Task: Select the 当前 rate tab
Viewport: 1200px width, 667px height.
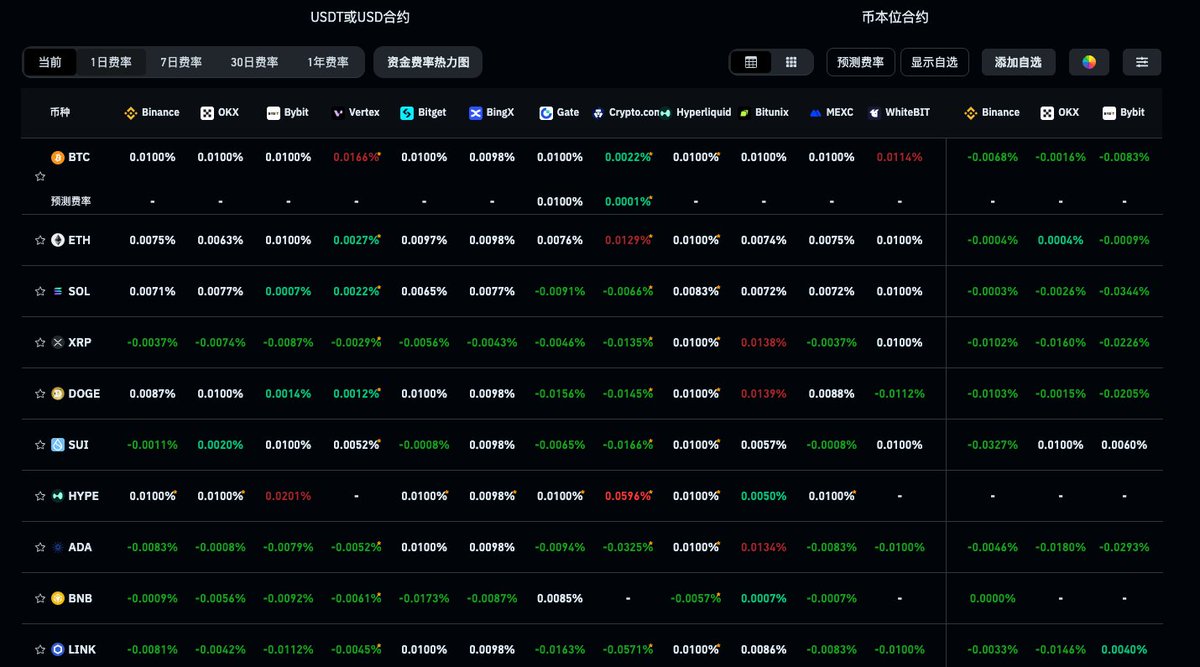Action: click(50, 62)
